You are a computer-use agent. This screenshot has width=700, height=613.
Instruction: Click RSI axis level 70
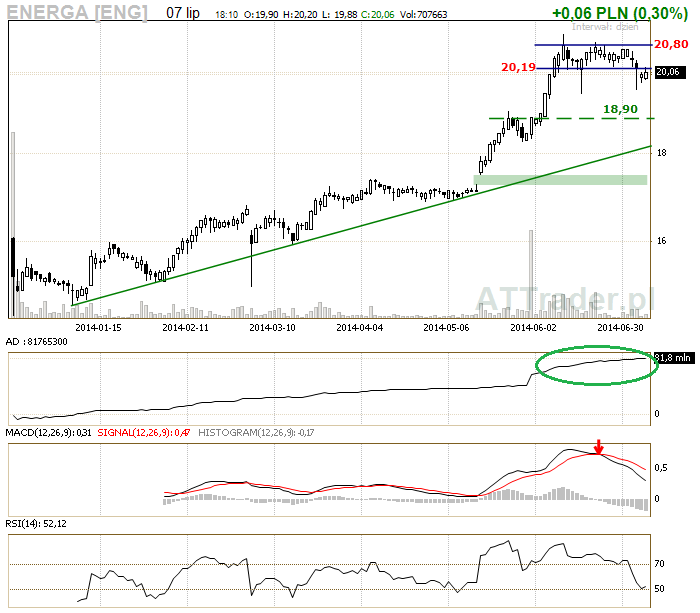[659, 564]
